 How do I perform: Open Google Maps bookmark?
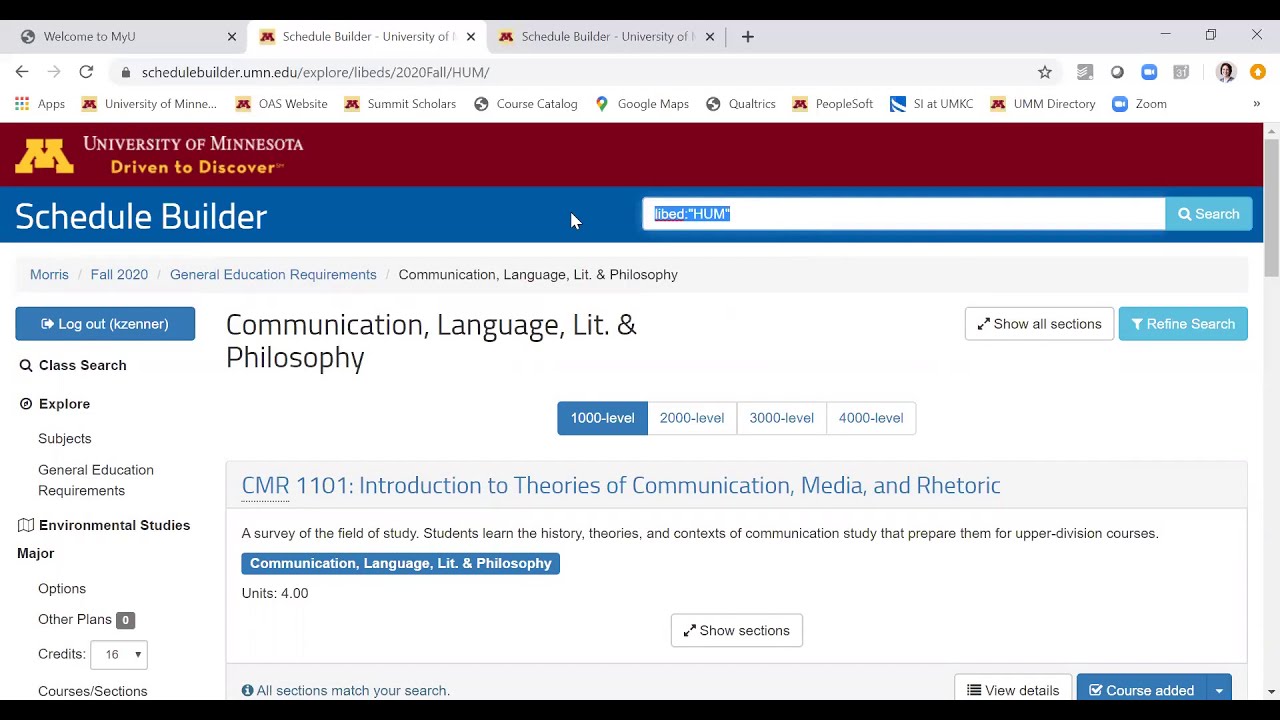(642, 104)
